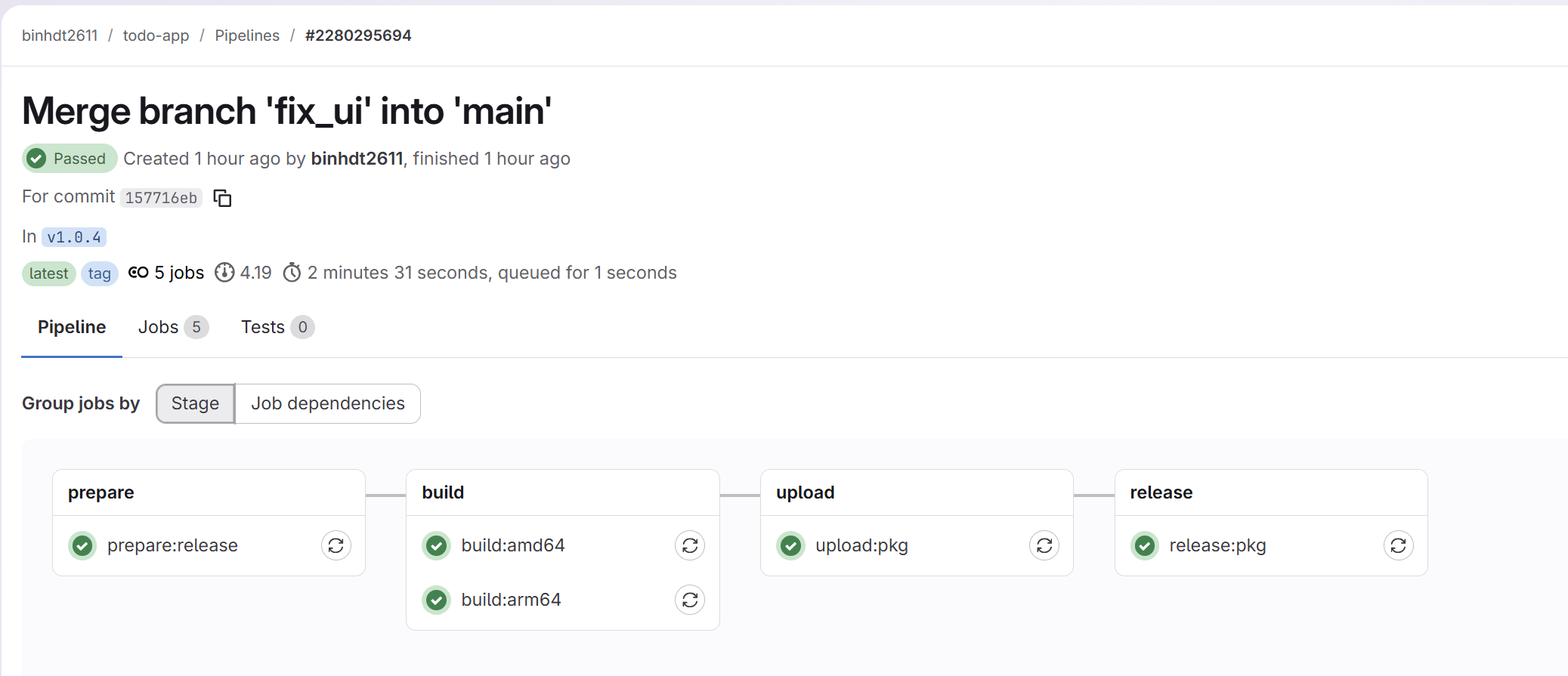Click the release:pkg passed status icon
The height and width of the screenshot is (676, 1568).
point(1145,545)
